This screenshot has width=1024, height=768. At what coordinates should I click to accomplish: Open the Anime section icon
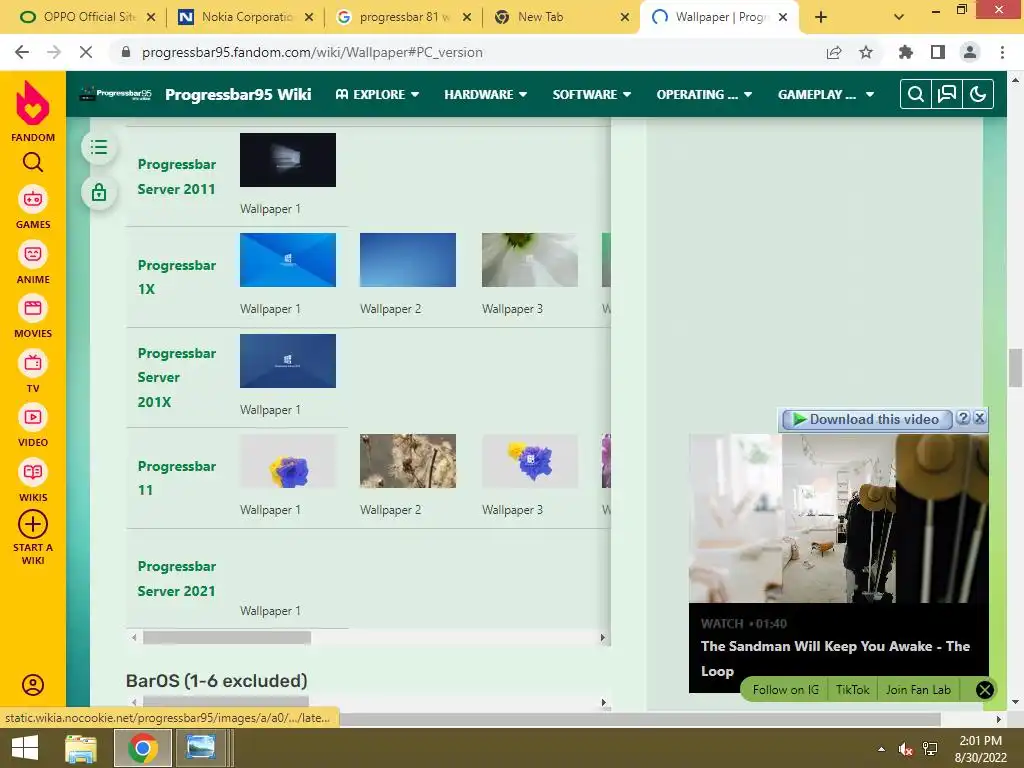[33, 254]
